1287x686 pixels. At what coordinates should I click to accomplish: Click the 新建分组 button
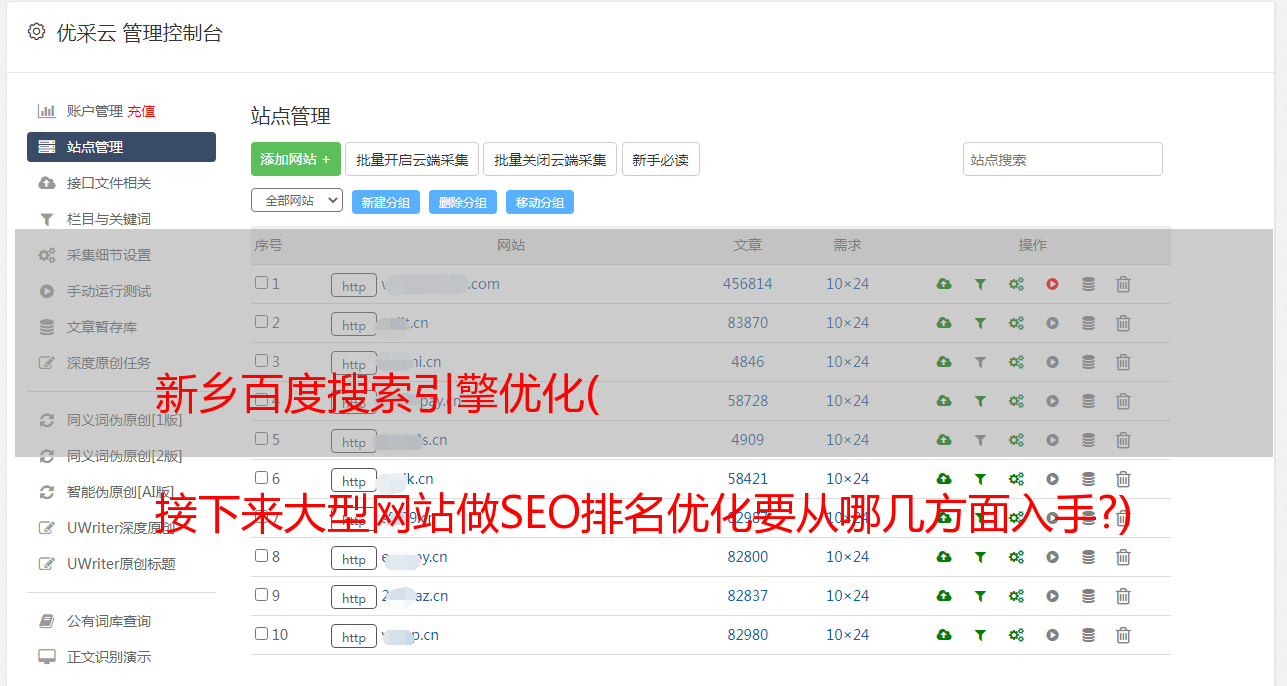(386, 202)
